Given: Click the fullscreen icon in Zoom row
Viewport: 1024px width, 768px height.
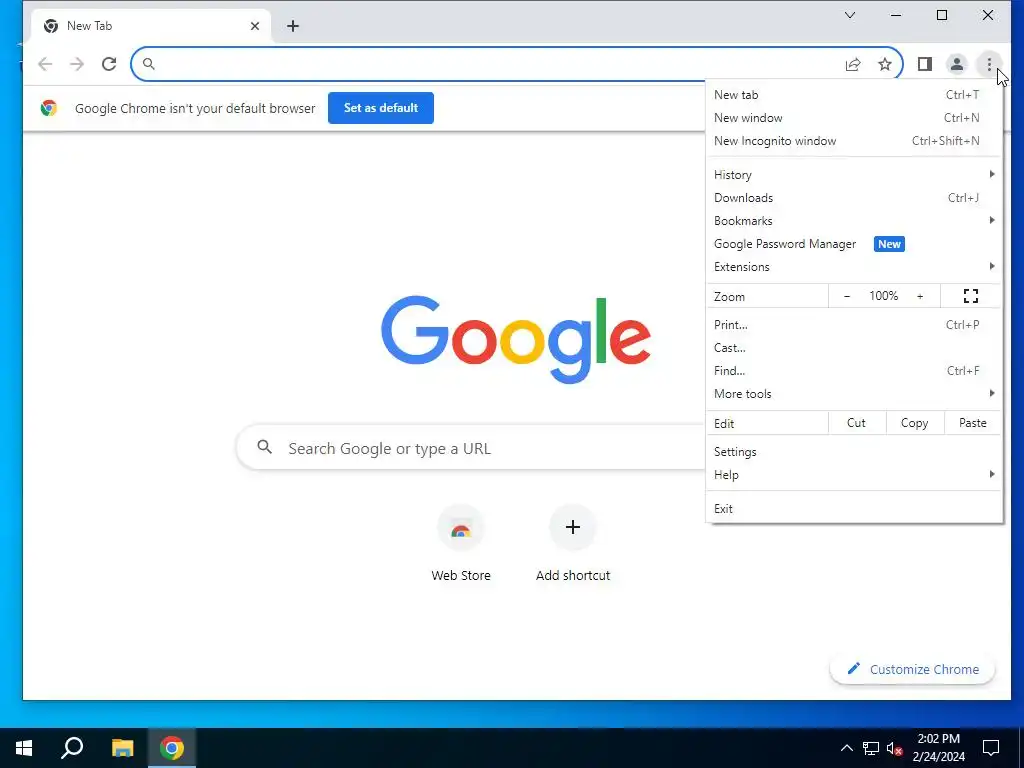Looking at the screenshot, I should coord(971,296).
